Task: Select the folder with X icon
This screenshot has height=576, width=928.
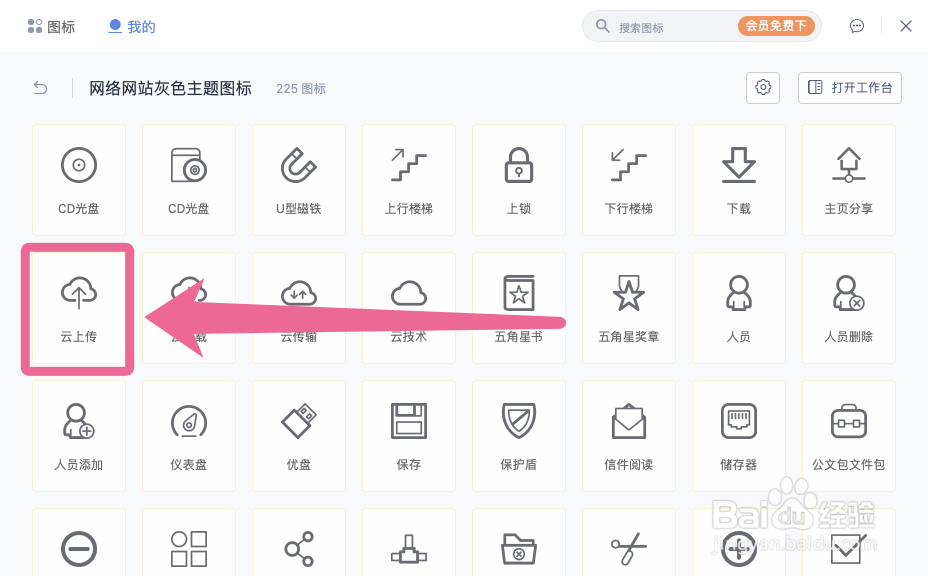Action: [519, 548]
